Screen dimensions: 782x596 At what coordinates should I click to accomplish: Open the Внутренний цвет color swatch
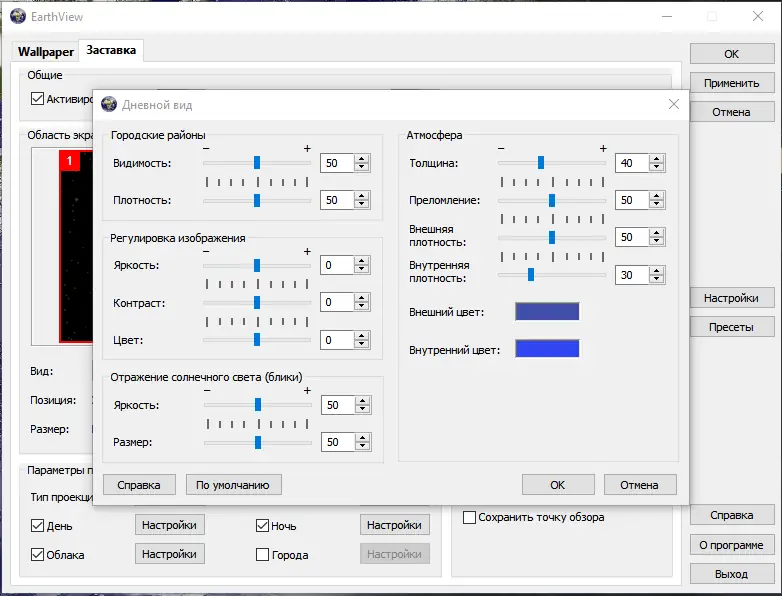pyautogui.click(x=547, y=349)
